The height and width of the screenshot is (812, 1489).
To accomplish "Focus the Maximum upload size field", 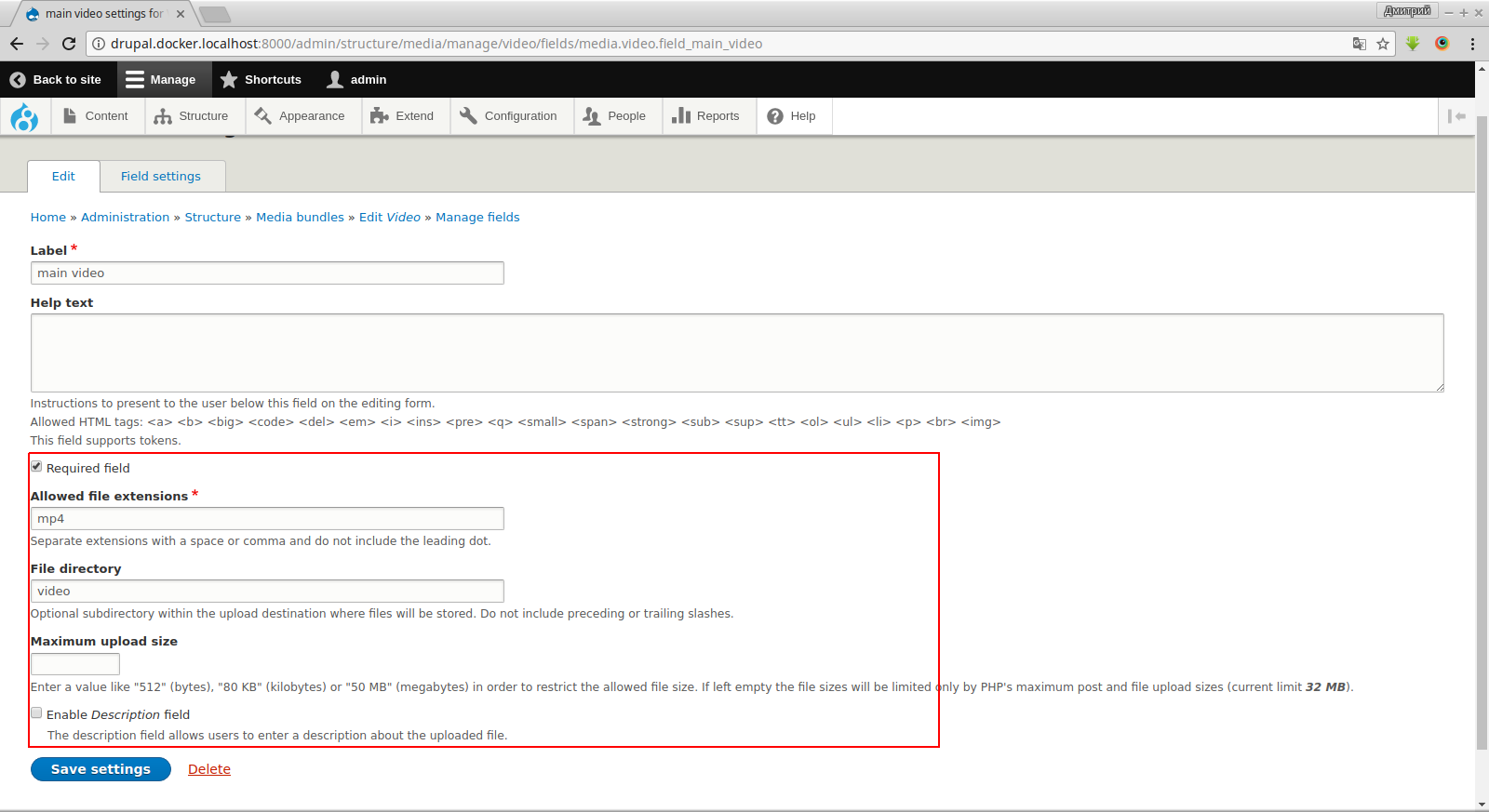I will [75, 664].
